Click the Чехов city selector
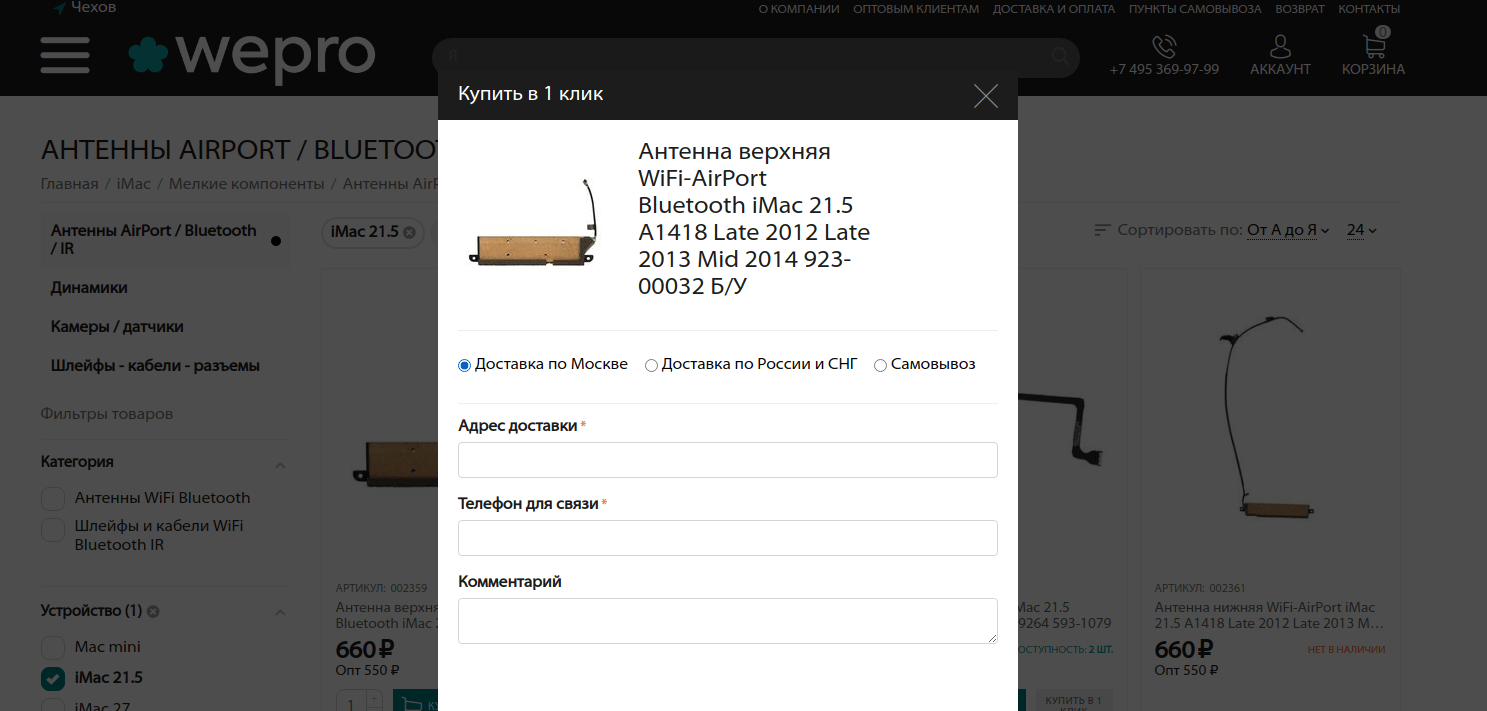This screenshot has height=711, width=1487. click(x=94, y=8)
